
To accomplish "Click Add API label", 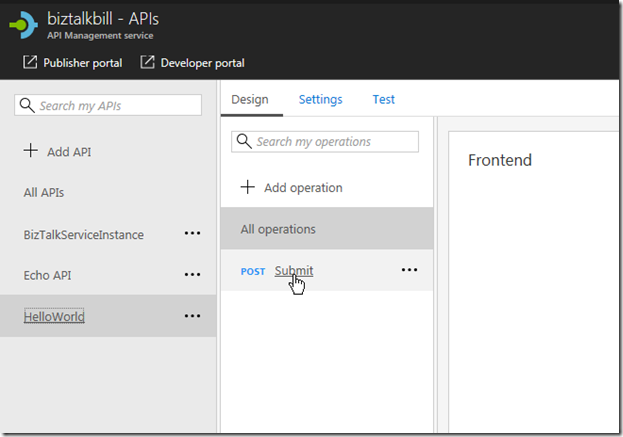I will [x=69, y=152].
